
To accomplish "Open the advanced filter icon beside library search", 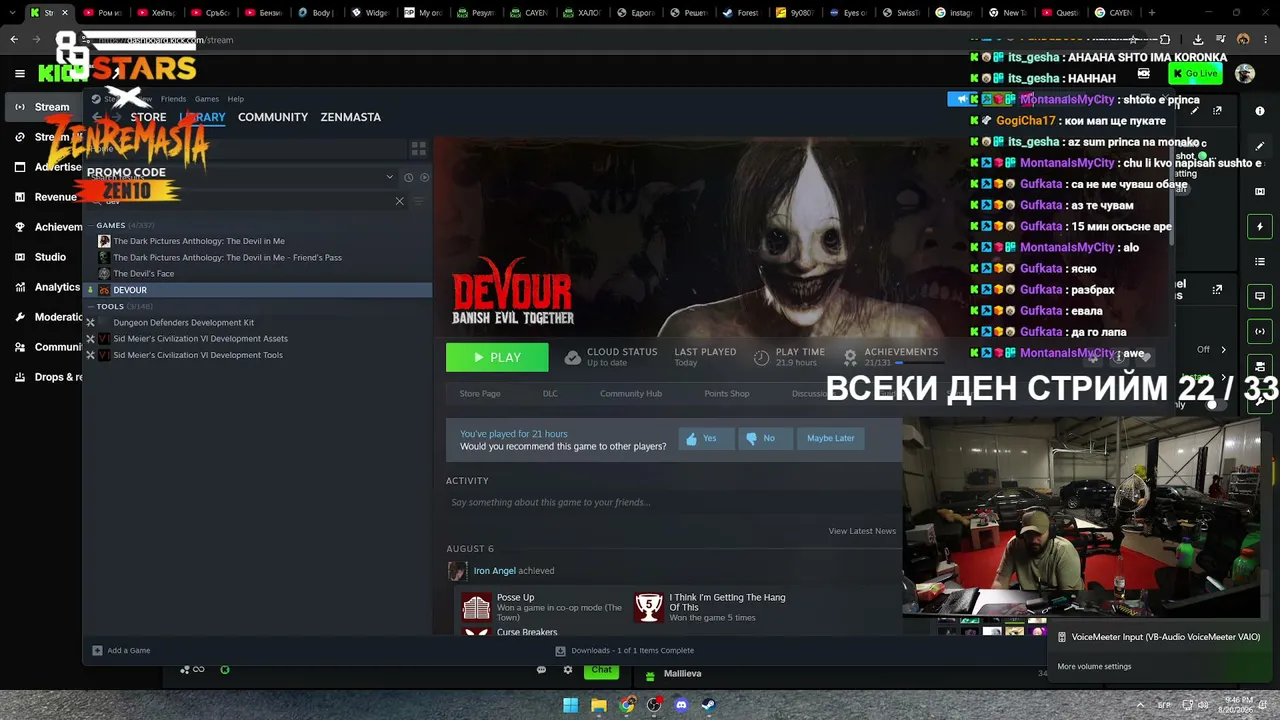I will [419, 201].
